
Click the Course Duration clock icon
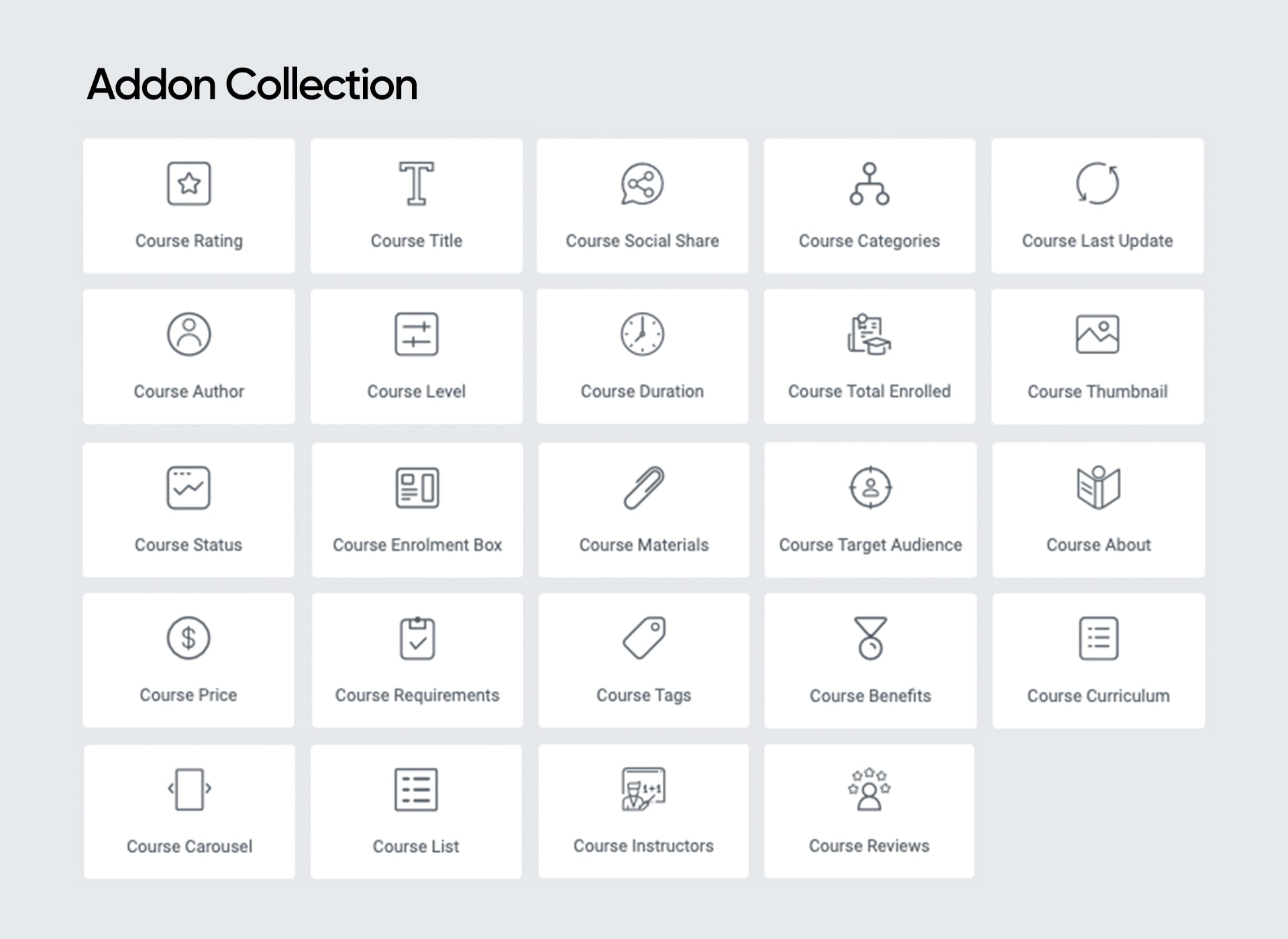(x=642, y=334)
